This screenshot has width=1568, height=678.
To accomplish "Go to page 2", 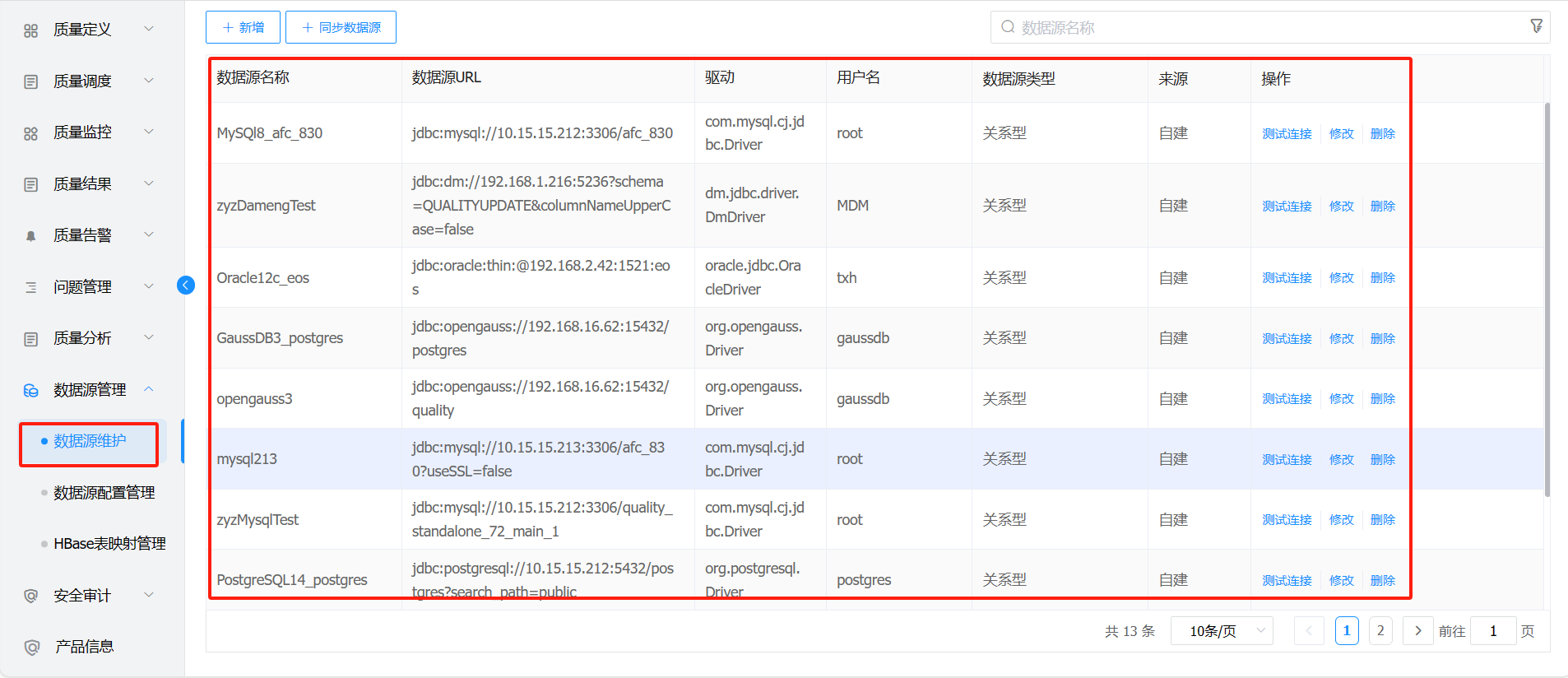I will [1380, 631].
